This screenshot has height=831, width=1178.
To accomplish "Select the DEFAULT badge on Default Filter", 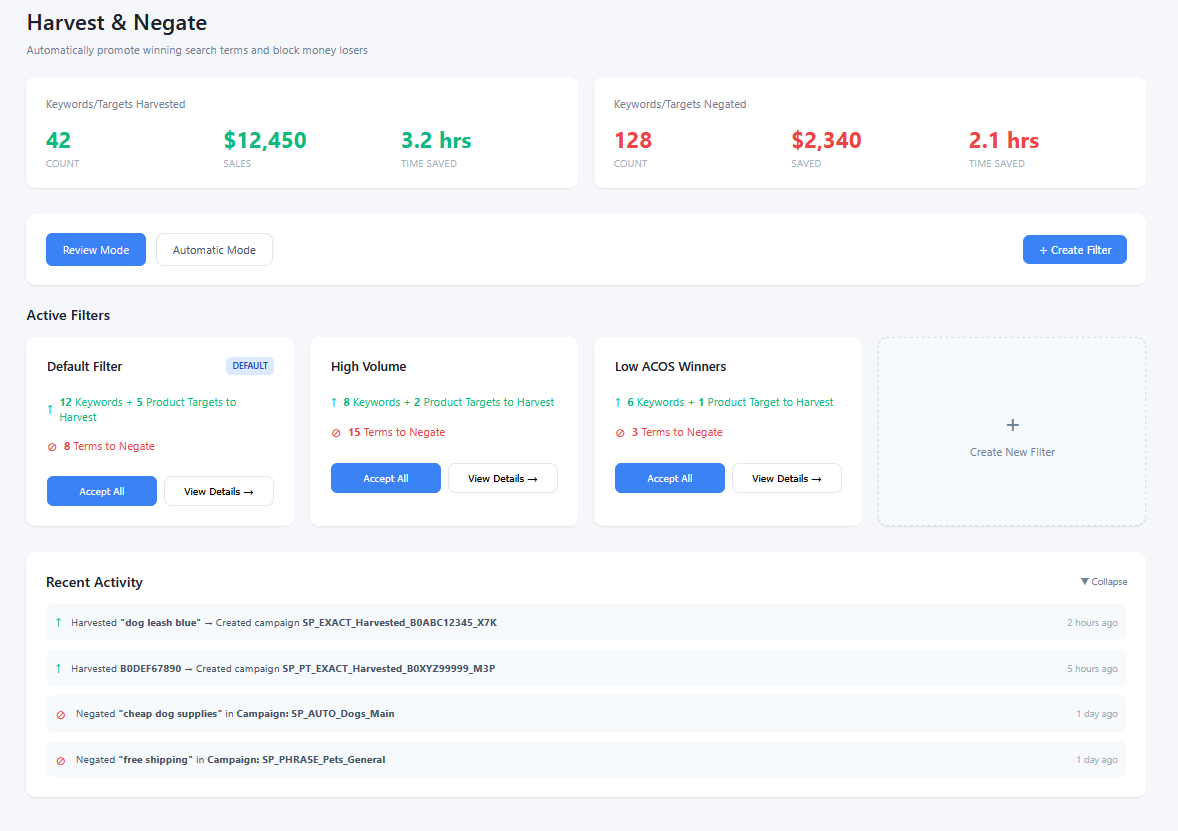I will coord(250,366).
